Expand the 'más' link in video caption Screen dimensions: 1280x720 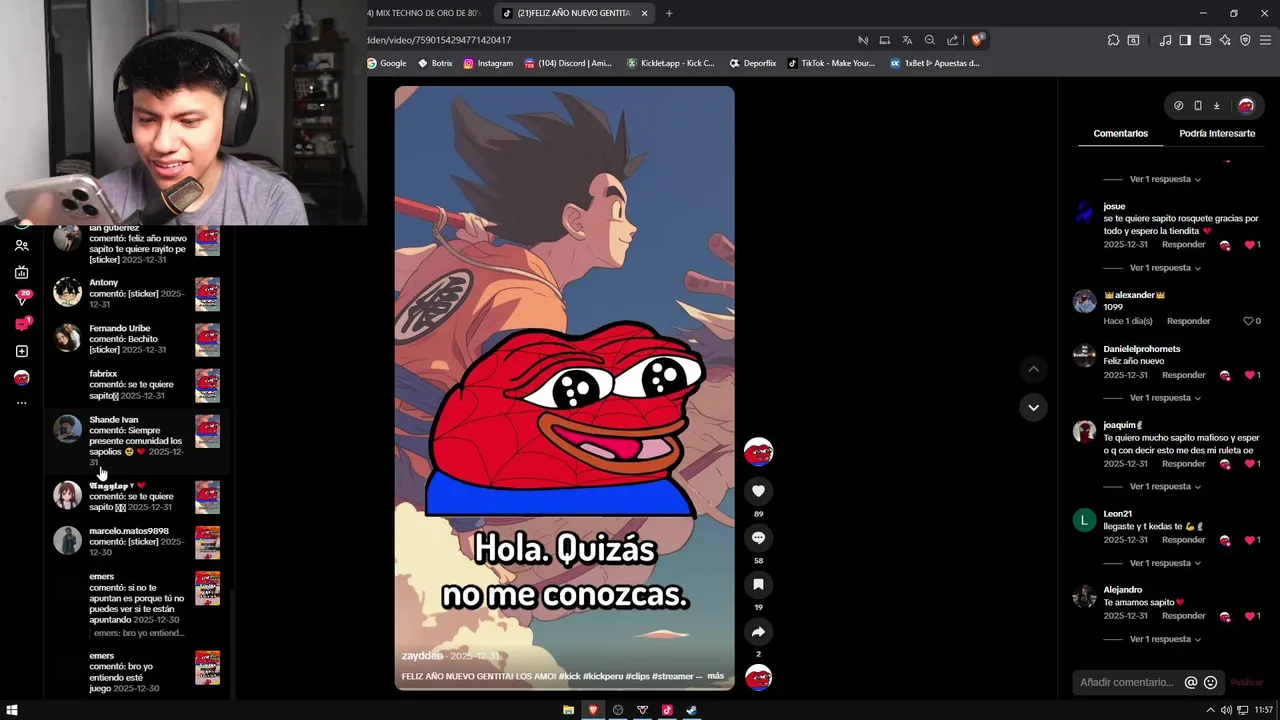(x=715, y=676)
